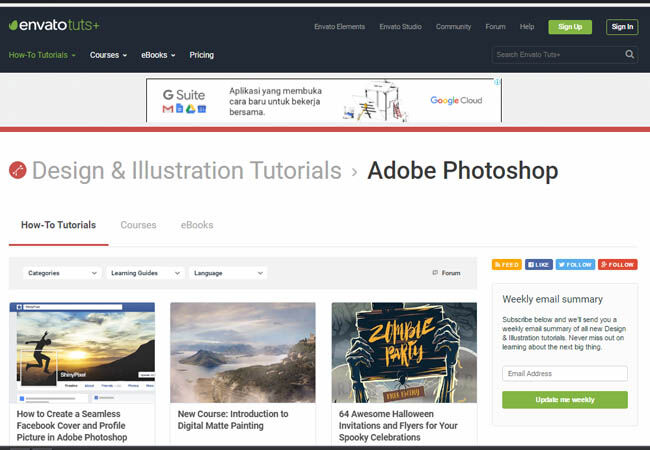Click the Adobe Photoshop heading text
This screenshot has width=650, height=450.
click(x=463, y=170)
